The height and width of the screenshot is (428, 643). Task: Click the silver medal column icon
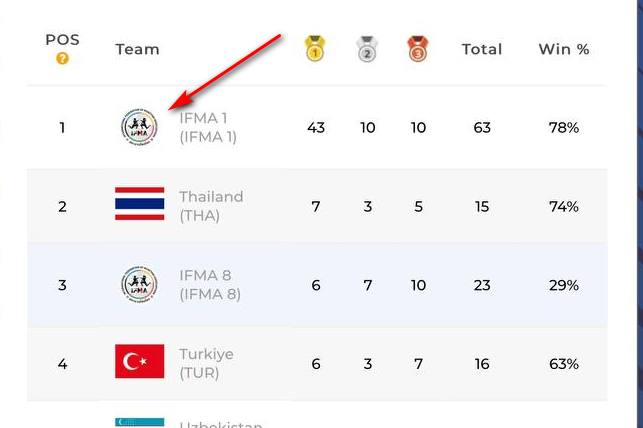coord(367,48)
